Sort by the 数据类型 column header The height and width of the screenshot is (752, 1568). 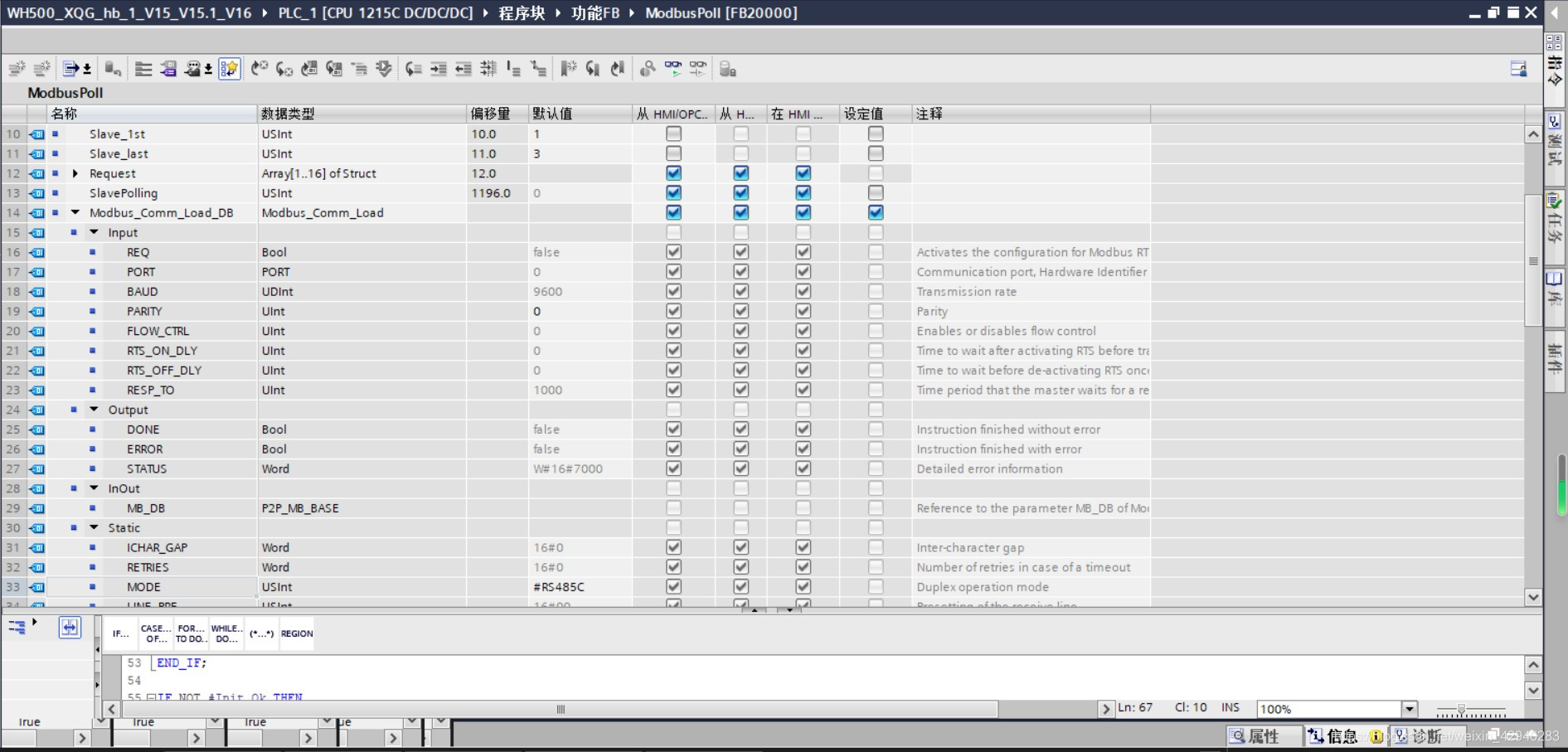point(362,114)
